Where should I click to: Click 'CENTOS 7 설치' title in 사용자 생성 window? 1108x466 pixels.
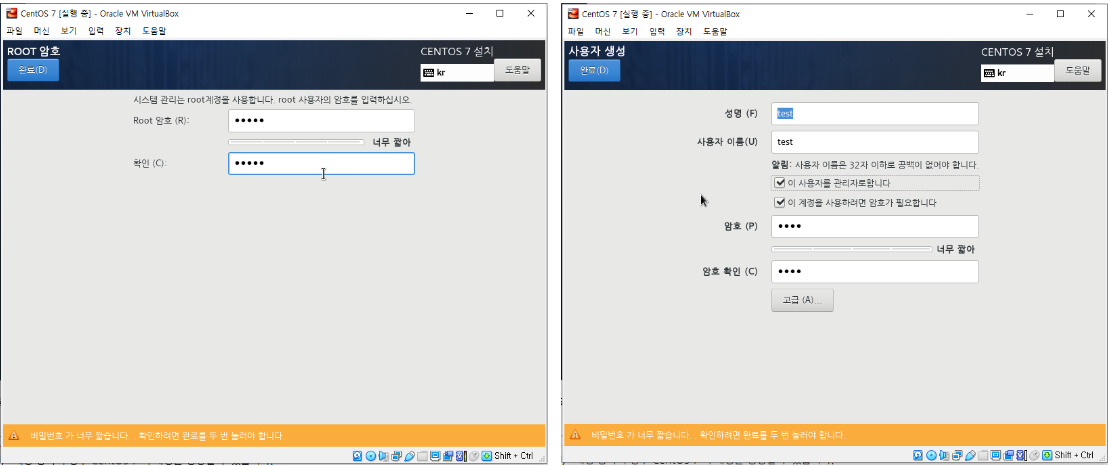click(x=1017, y=52)
